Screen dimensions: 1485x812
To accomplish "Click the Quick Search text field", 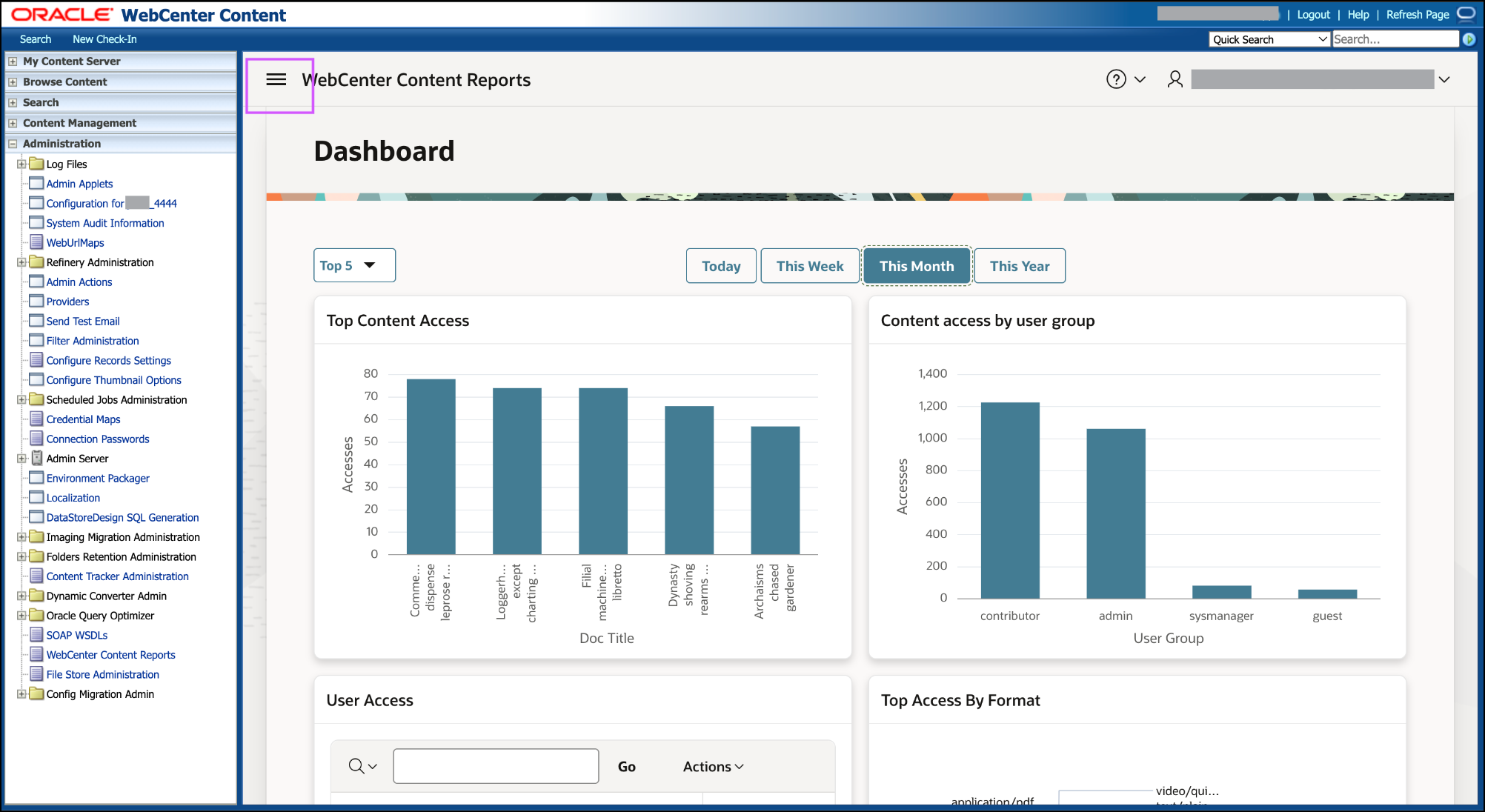I will [1395, 39].
